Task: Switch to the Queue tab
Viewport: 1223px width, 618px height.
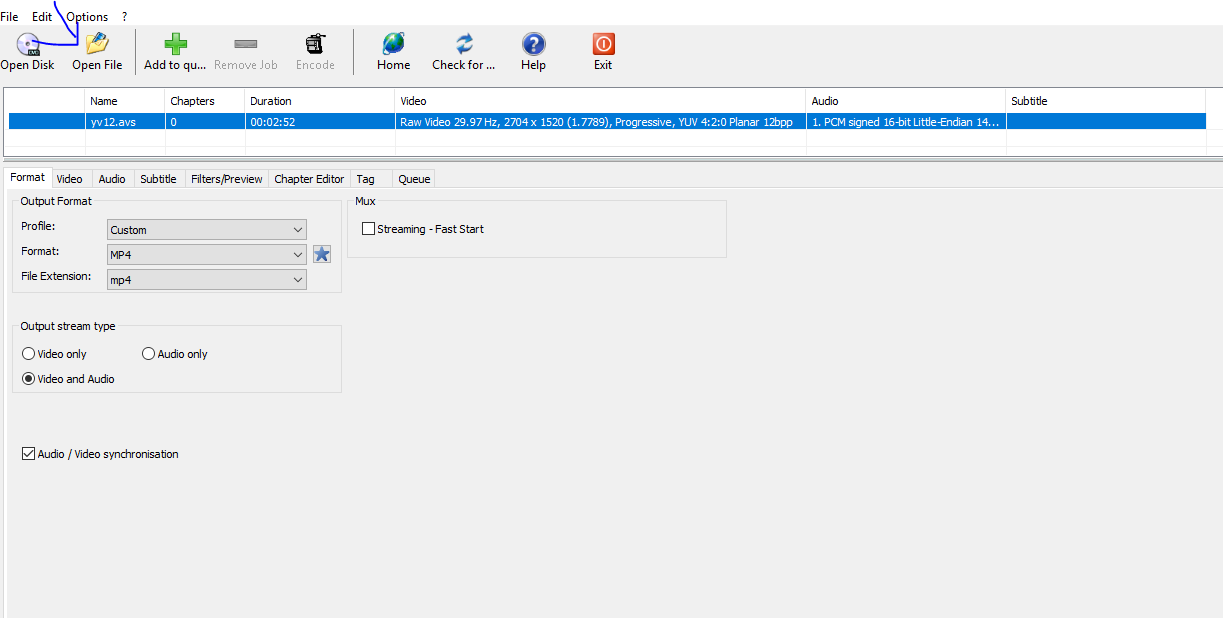Action: [414, 179]
